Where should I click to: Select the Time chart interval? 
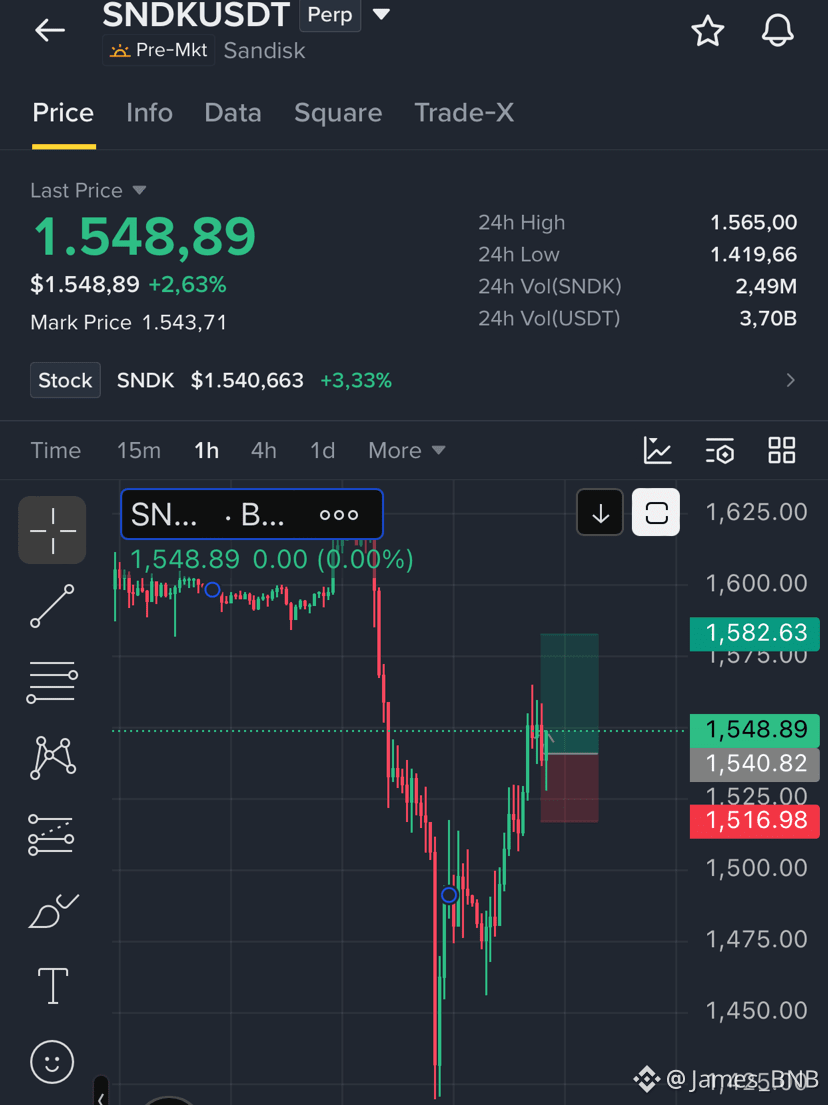(56, 450)
